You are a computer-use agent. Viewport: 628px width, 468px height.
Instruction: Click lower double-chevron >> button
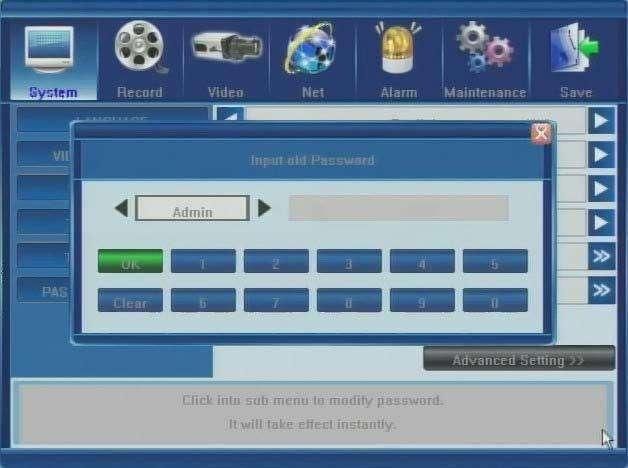pyautogui.click(x=601, y=290)
